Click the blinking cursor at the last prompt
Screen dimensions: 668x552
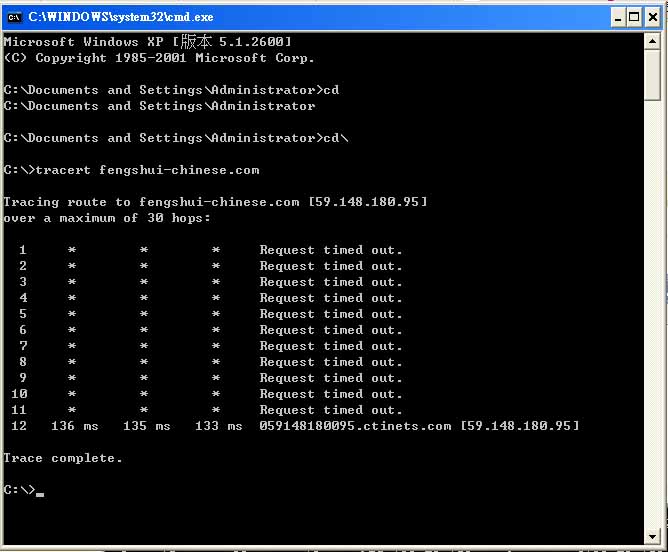coord(40,493)
